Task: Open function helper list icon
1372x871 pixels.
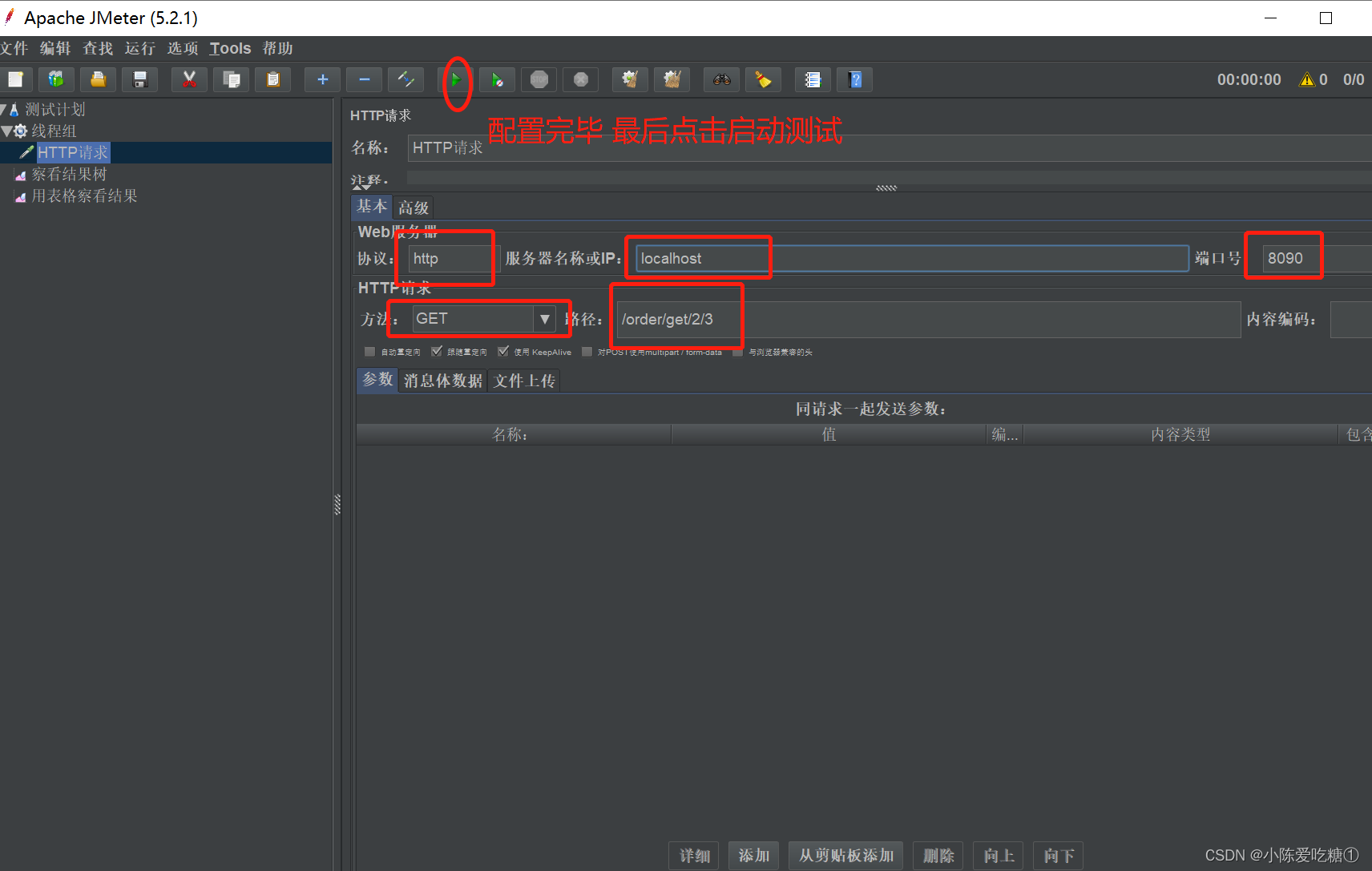Action: point(813,79)
